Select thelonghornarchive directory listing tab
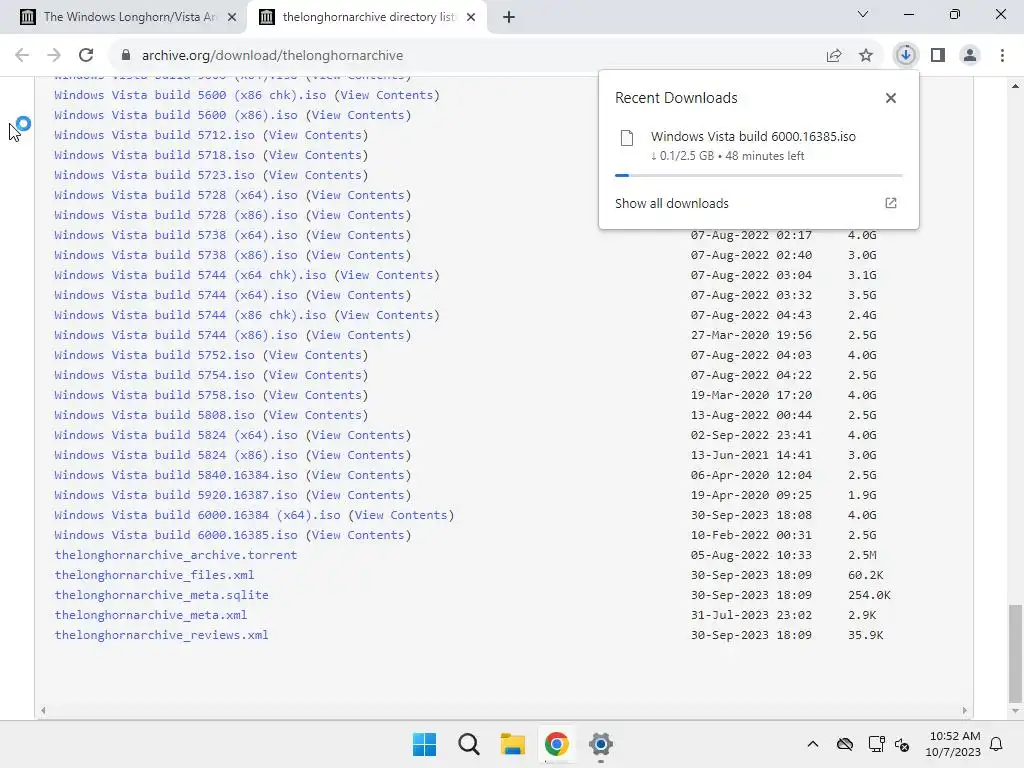The width and height of the screenshot is (1024, 768). point(367,17)
